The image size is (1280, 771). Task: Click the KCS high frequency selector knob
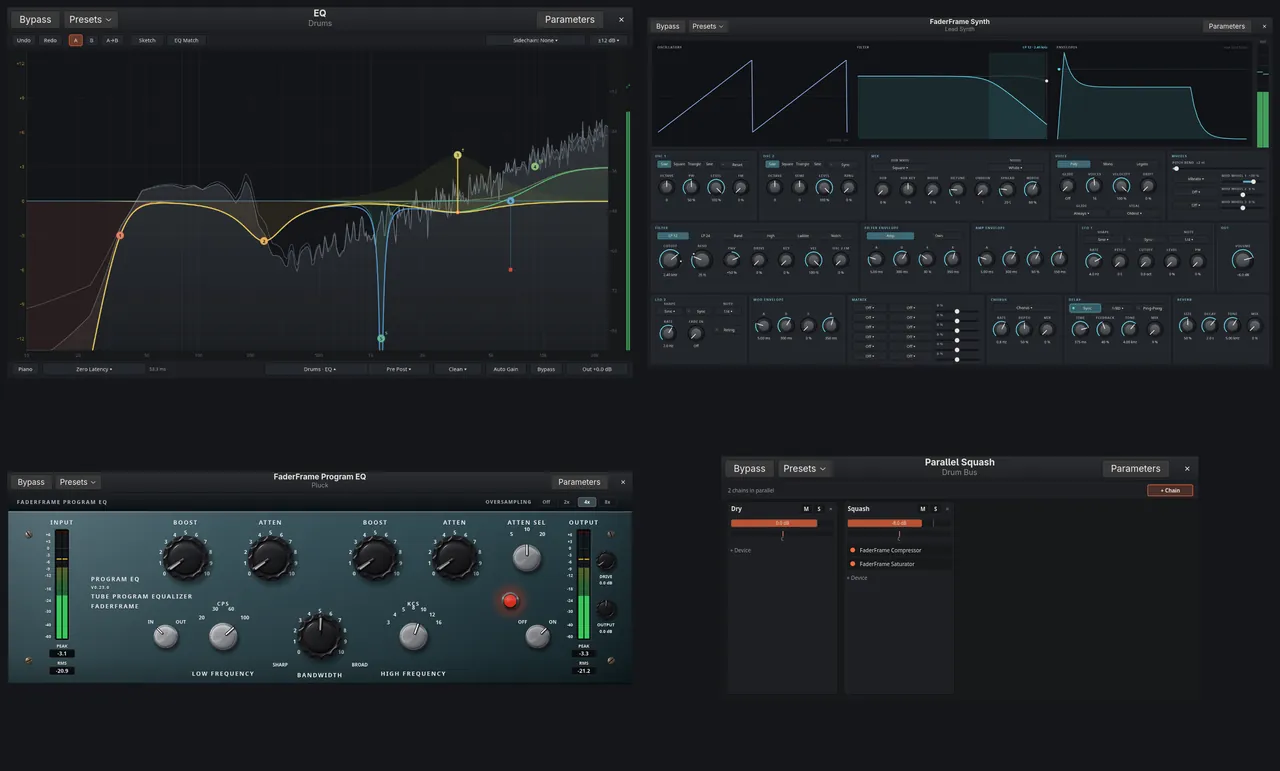(x=413, y=636)
